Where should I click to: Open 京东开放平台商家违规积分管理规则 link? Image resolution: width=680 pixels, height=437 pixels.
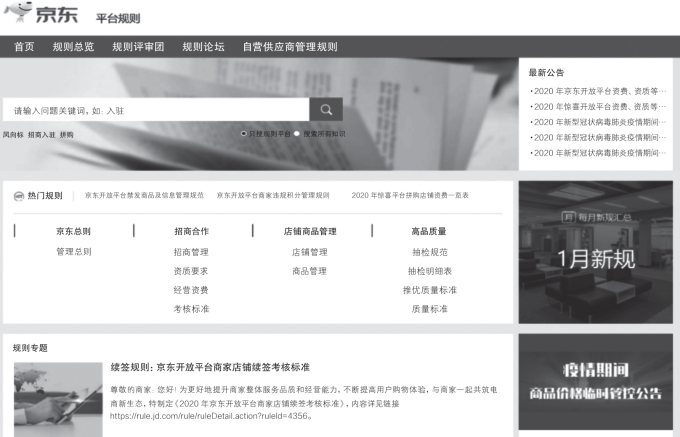(x=273, y=195)
